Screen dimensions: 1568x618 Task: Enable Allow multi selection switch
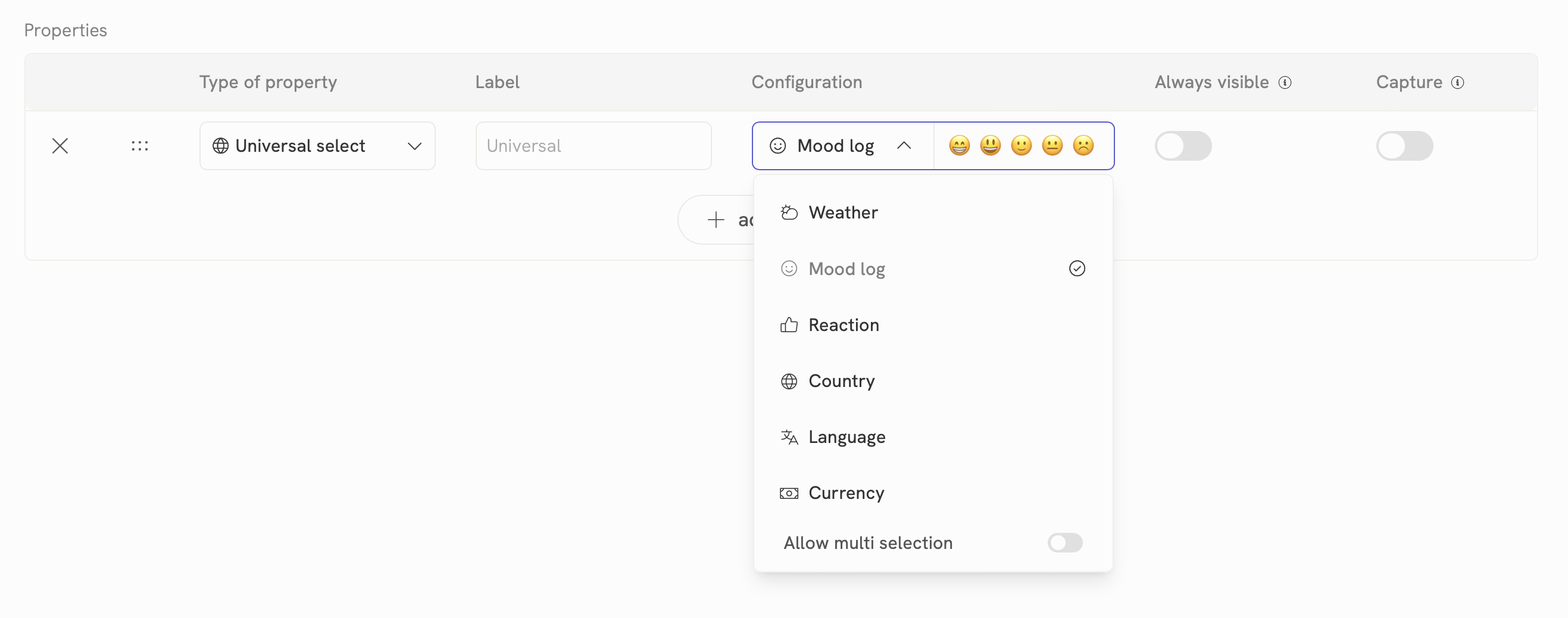click(1064, 542)
